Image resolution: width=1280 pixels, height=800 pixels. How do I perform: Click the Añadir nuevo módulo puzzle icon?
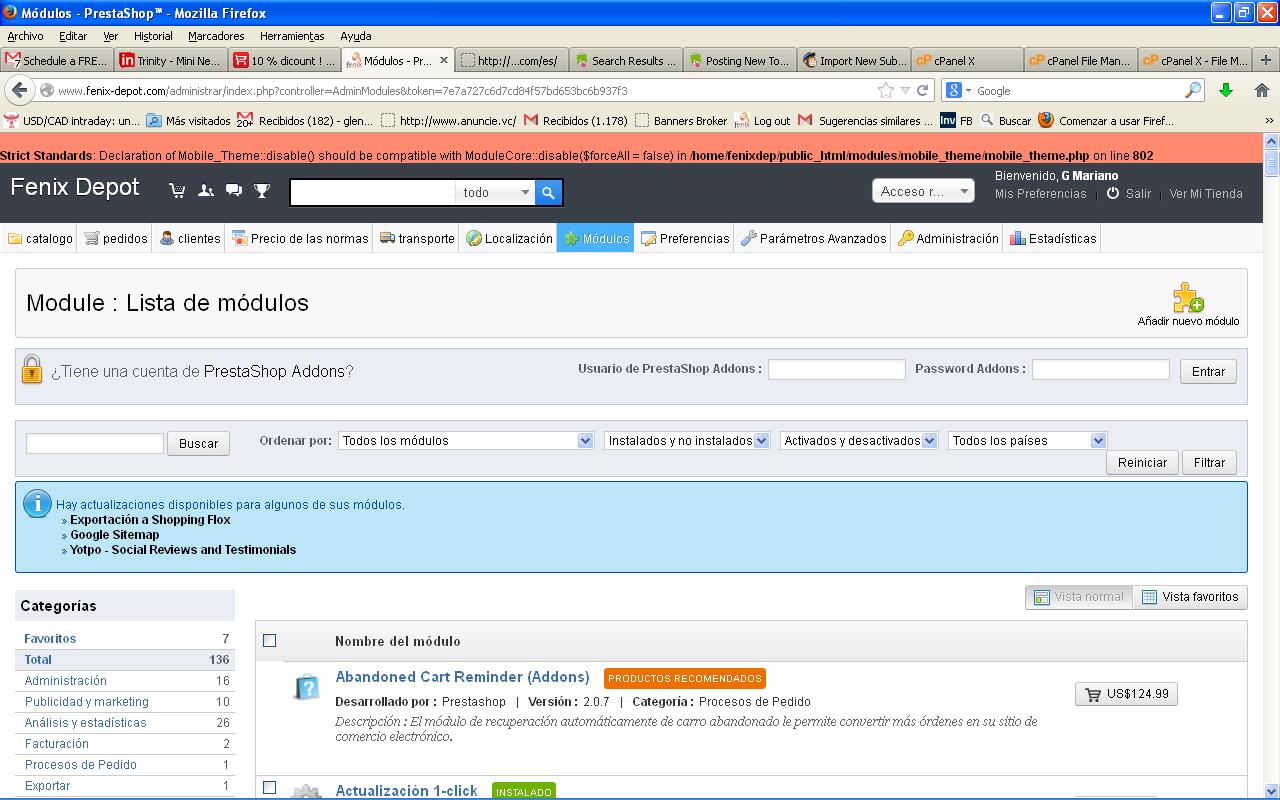[1188, 297]
